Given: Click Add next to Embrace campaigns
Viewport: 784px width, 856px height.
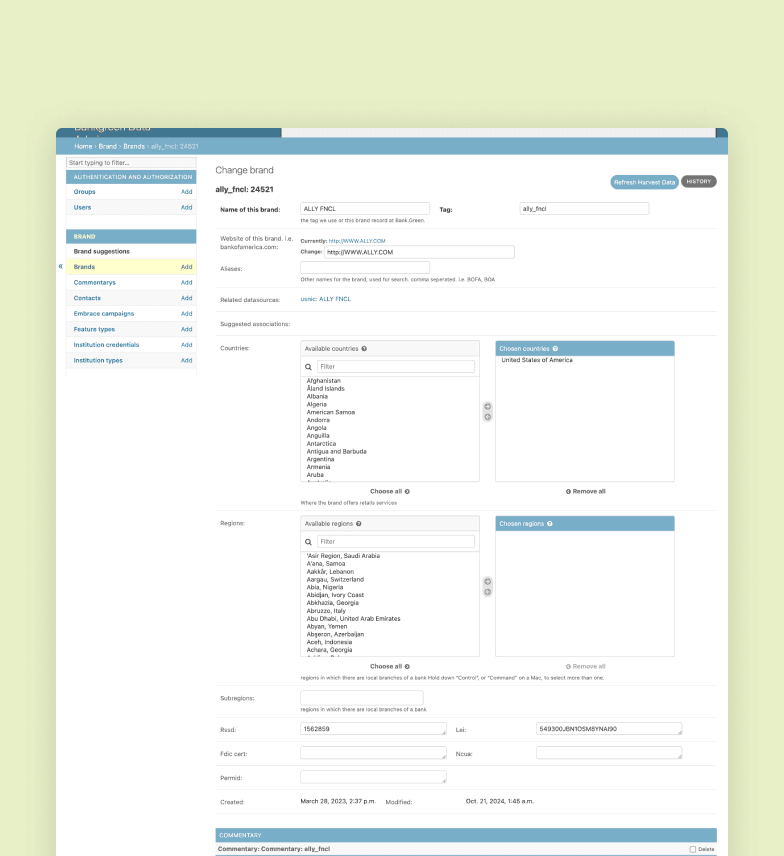Looking at the screenshot, I should tap(187, 314).
